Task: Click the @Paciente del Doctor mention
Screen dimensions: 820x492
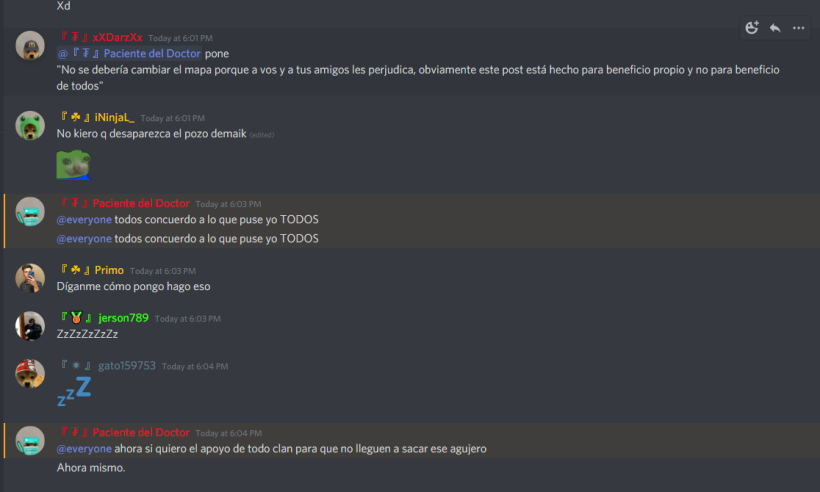Action: tap(129, 53)
